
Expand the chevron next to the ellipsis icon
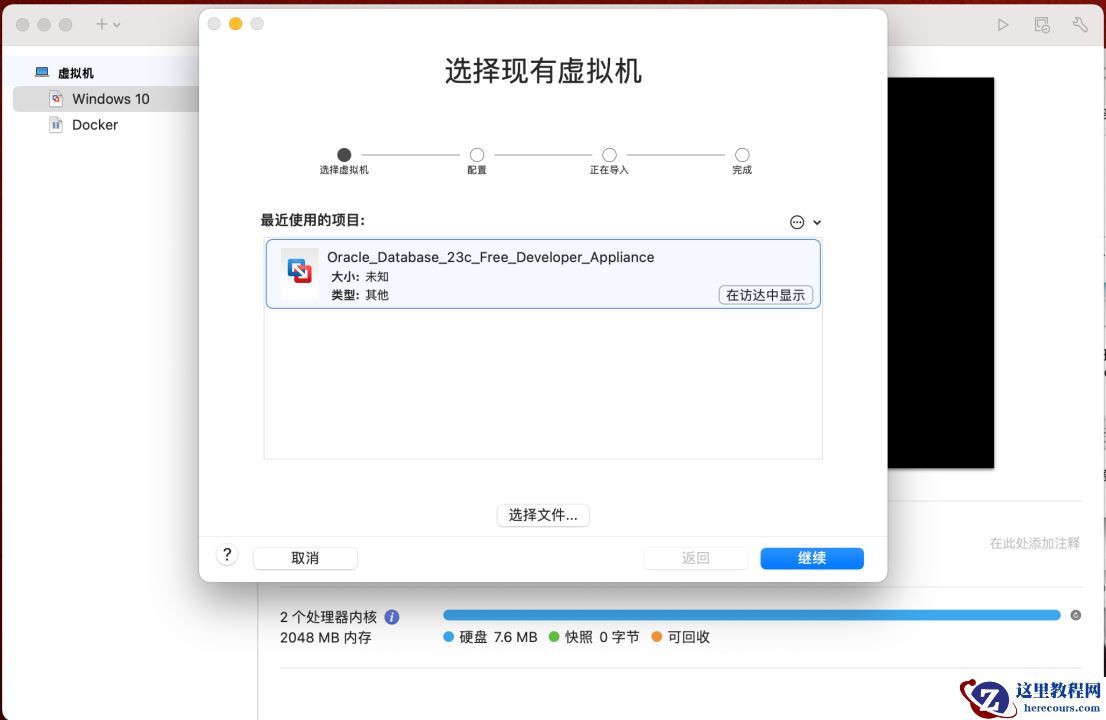(817, 222)
